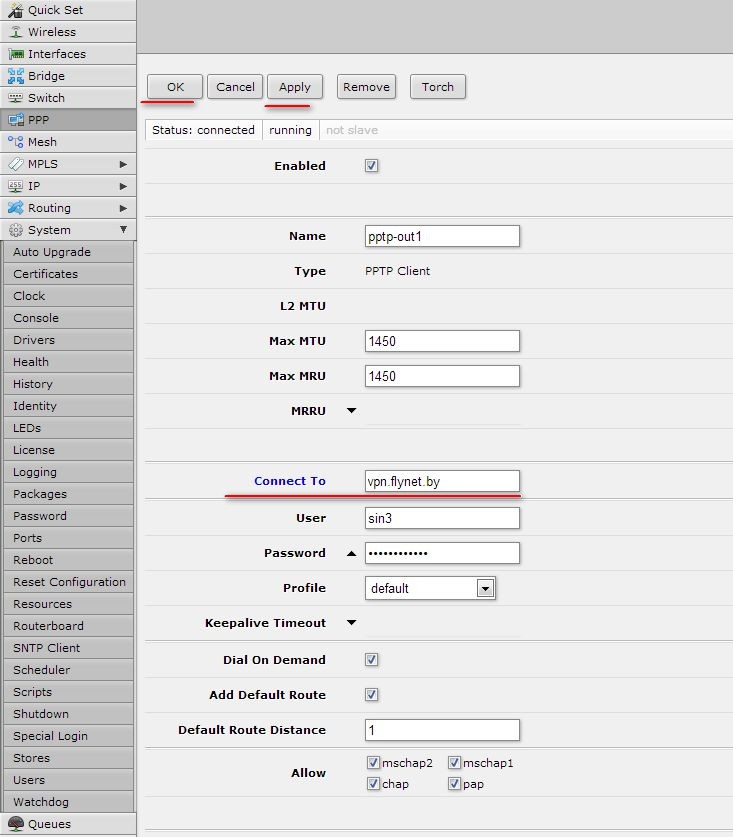This screenshot has height=837, width=733.
Task: Click the PPP icon
Action: [16, 120]
